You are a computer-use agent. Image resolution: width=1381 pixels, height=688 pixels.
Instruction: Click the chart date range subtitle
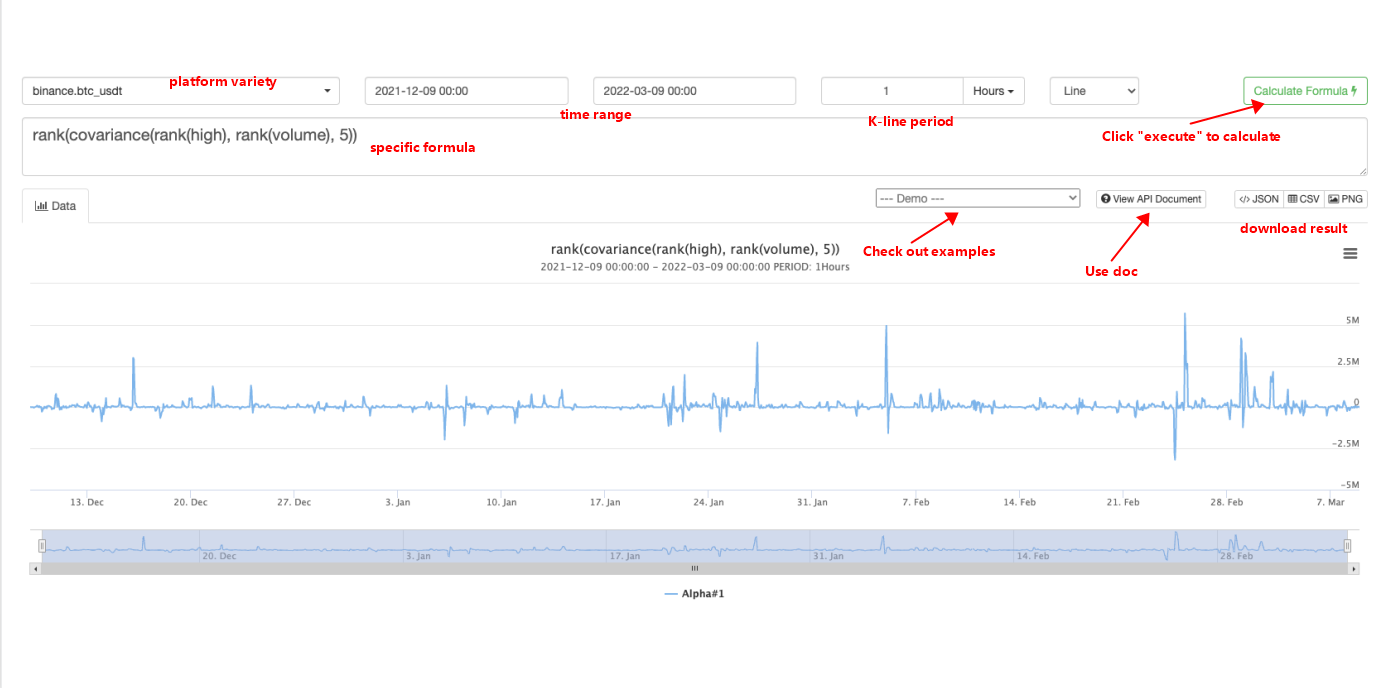(x=695, y=267)
